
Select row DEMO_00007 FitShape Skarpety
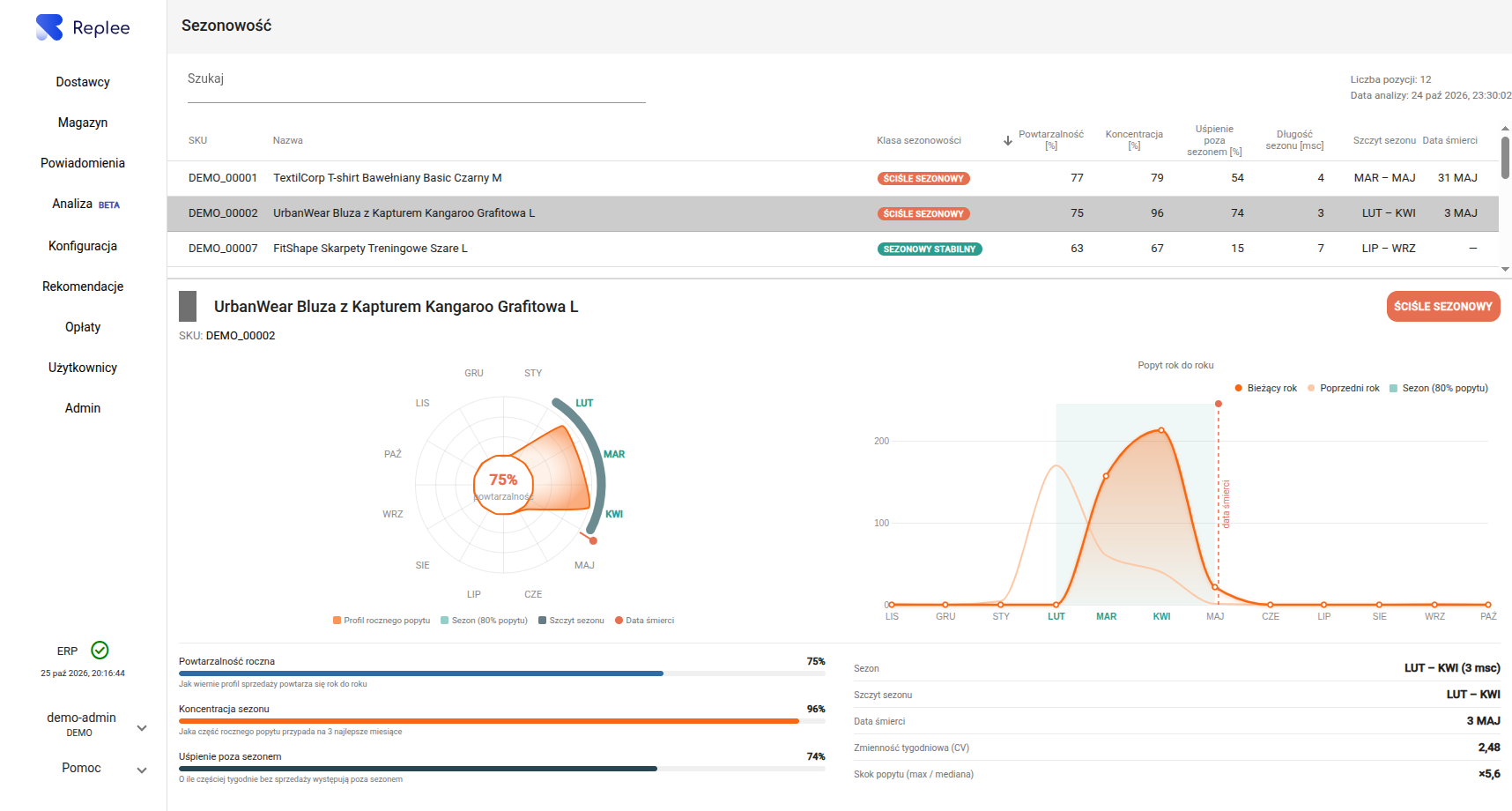pos(833,249)
